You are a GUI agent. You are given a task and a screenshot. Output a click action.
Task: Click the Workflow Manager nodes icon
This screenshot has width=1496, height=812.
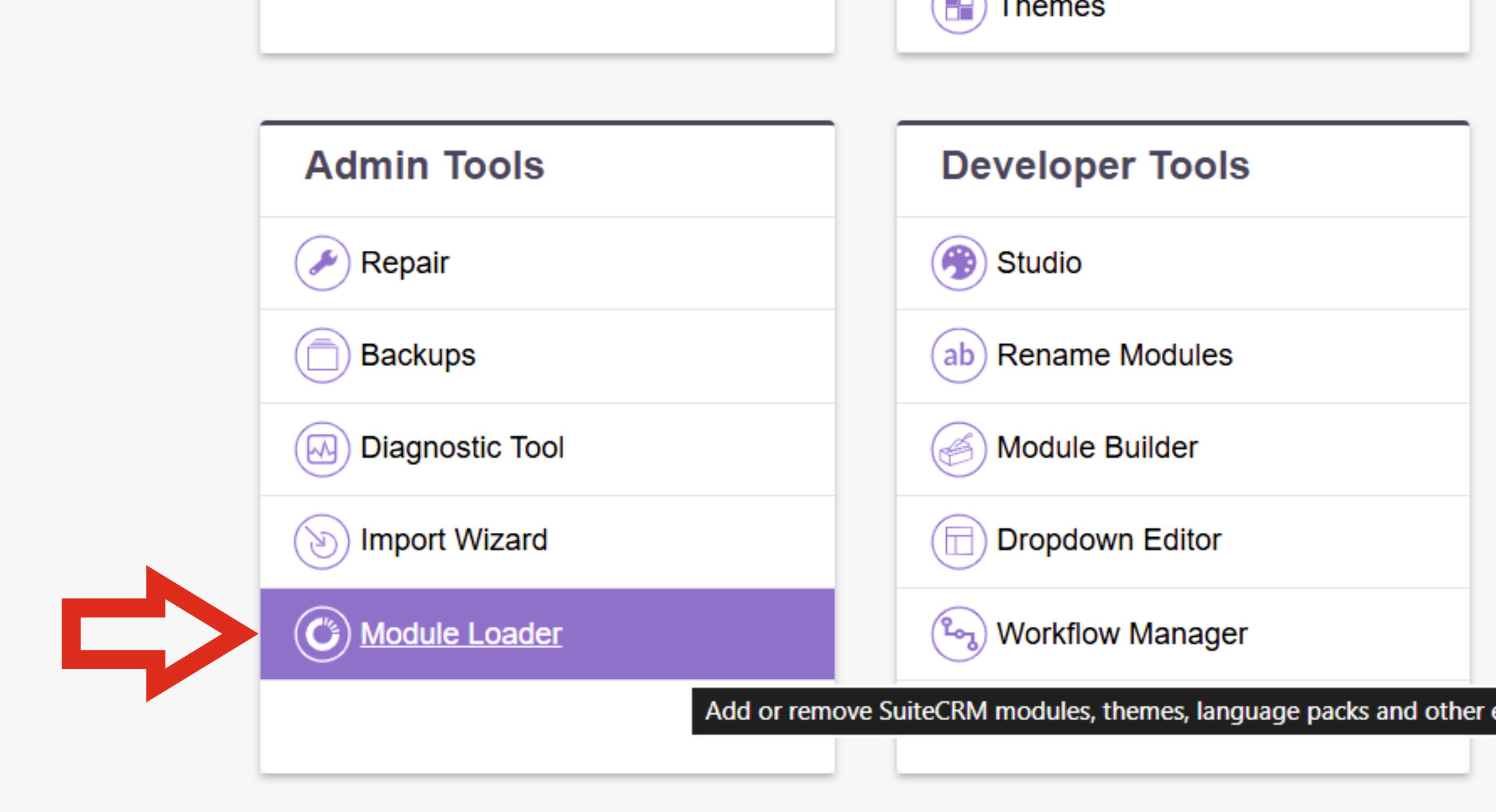[959, 634]
